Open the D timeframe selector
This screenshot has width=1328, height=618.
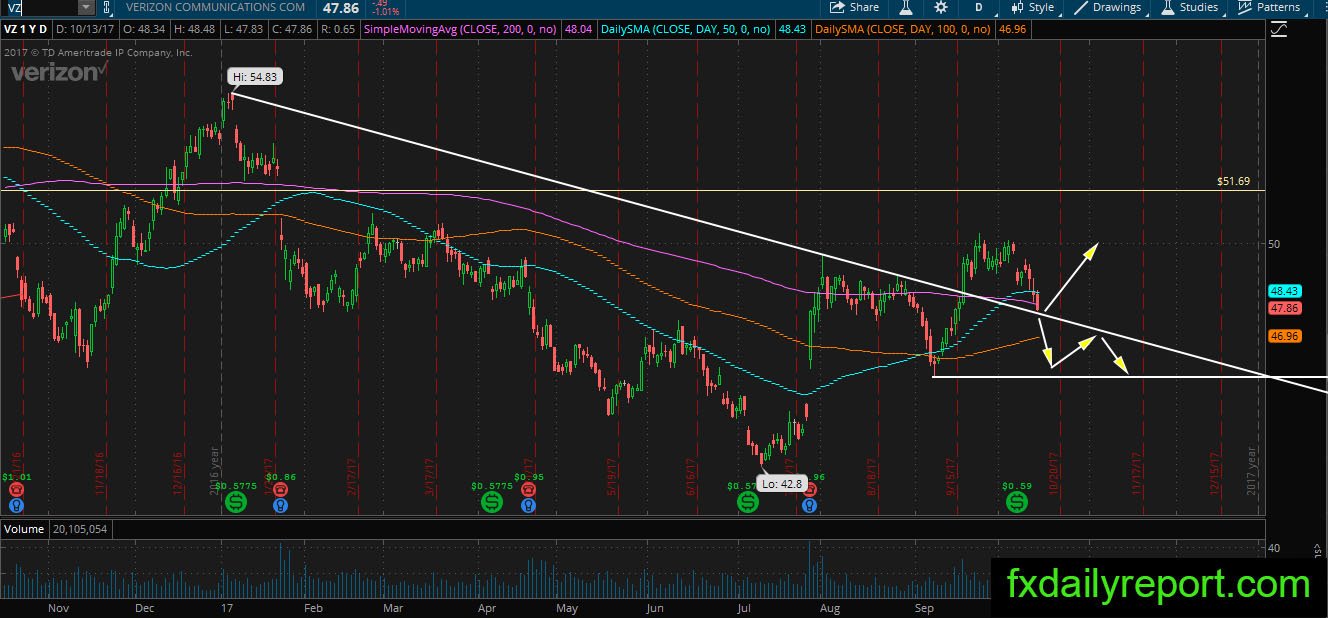[979, 7]
